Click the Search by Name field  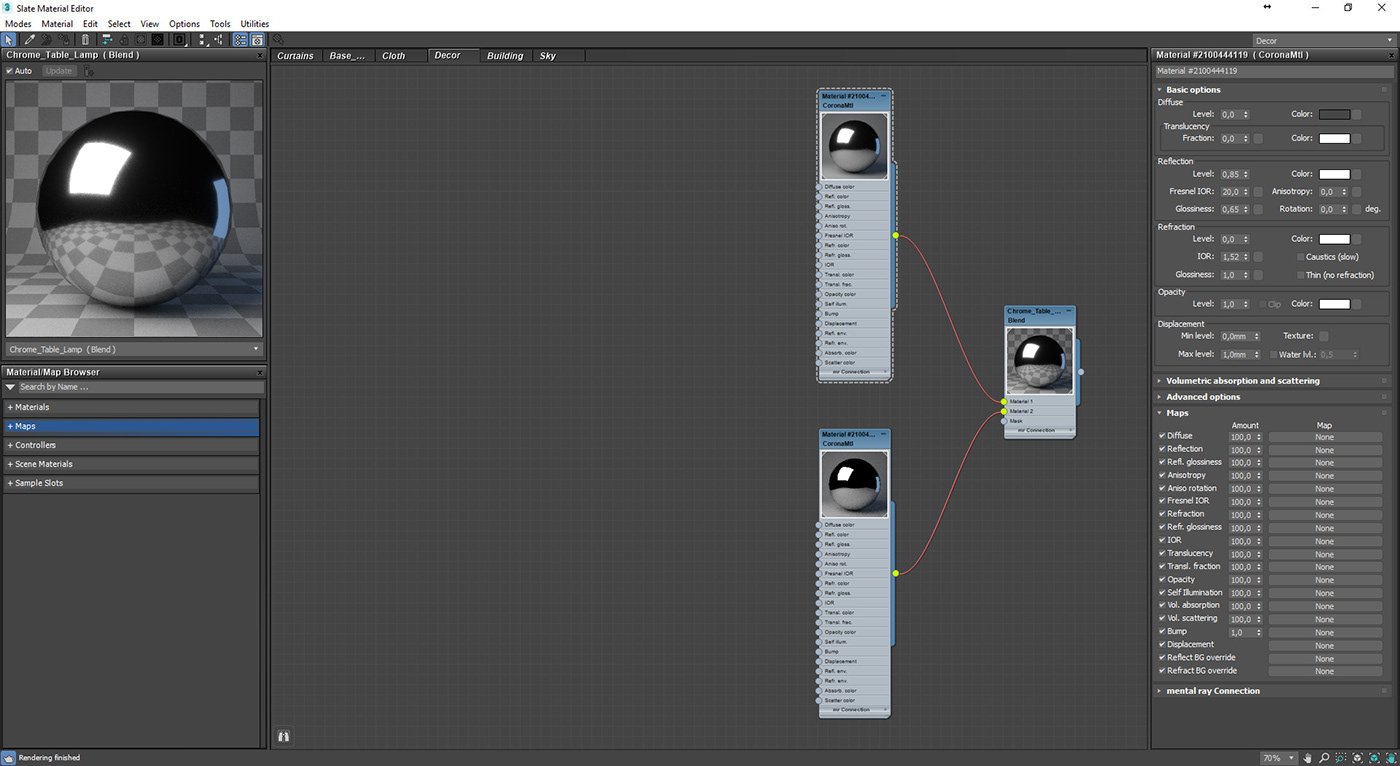click(135, 387)
